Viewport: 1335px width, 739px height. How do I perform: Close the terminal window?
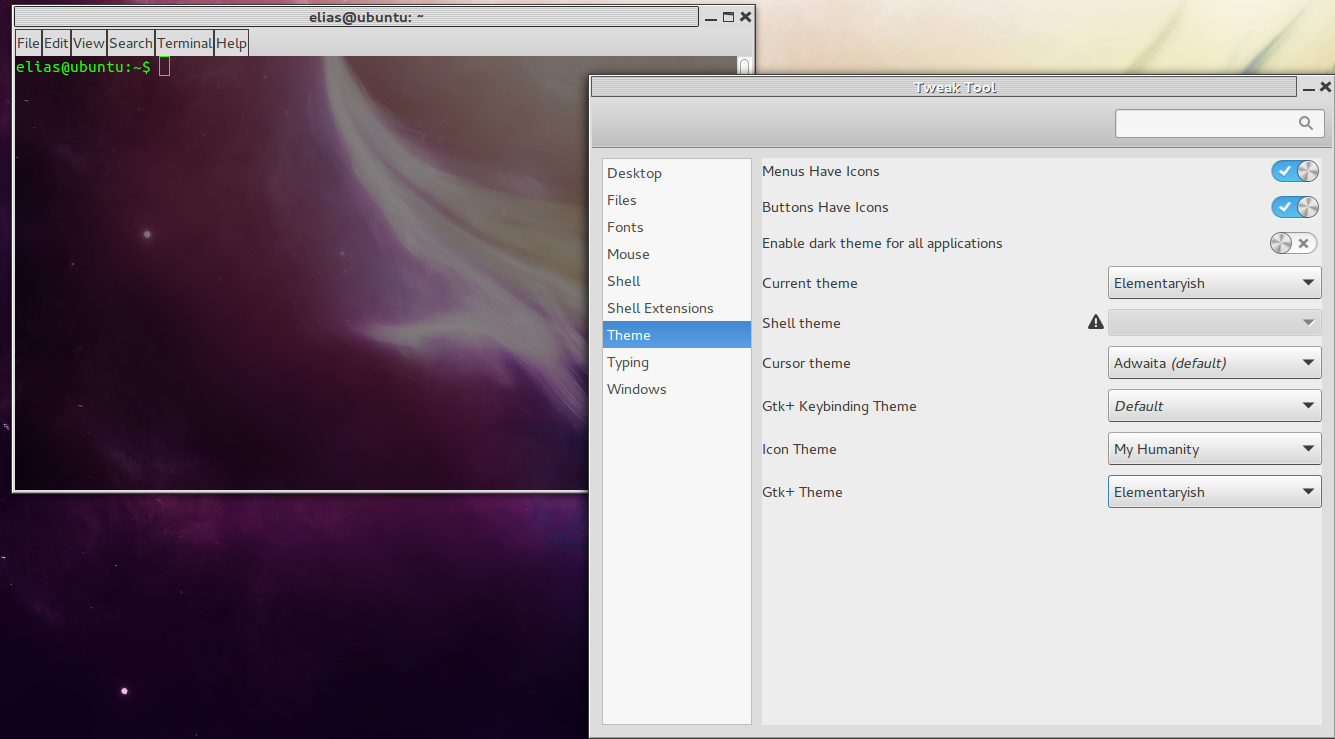click(x=745, y=17)
